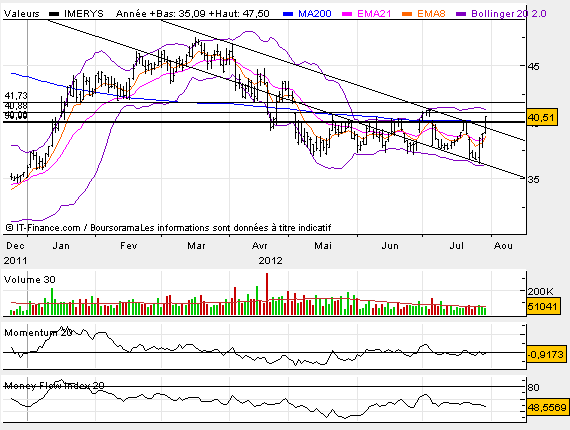This screenshot has height=430, width=570.
Task: Click the magenta EMA21 legend swatch
Action: pos(347,14)
